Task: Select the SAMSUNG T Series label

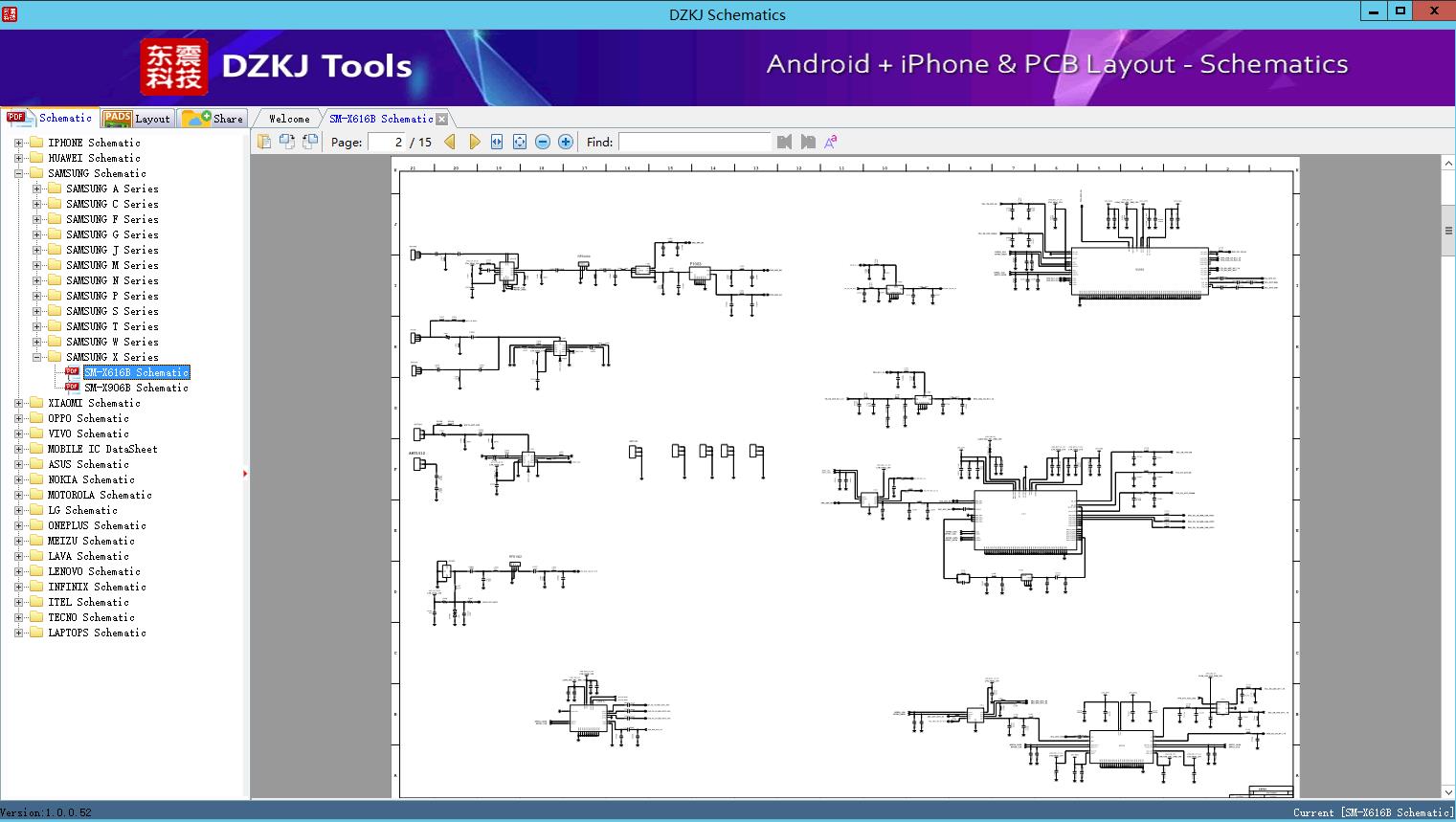Action: click(112, 326)
